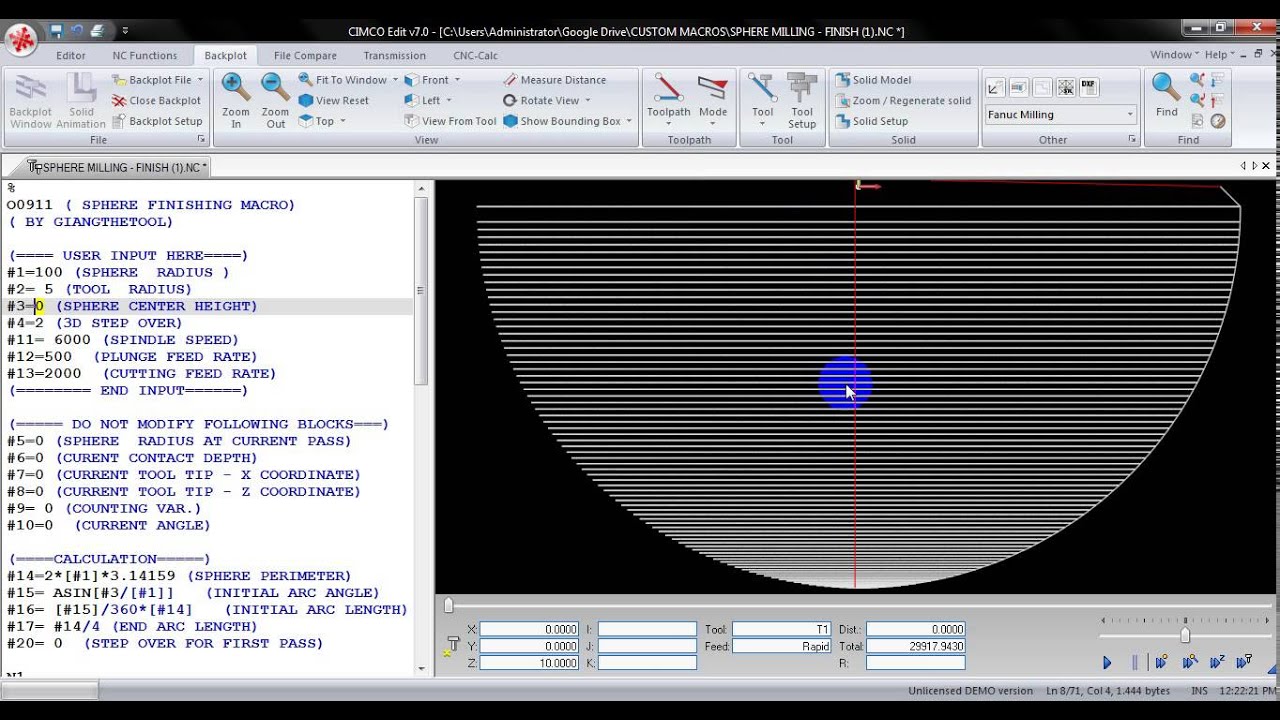Click the Tool button in Tool group
Viewport: 1280px width, 720px height.
762,98
